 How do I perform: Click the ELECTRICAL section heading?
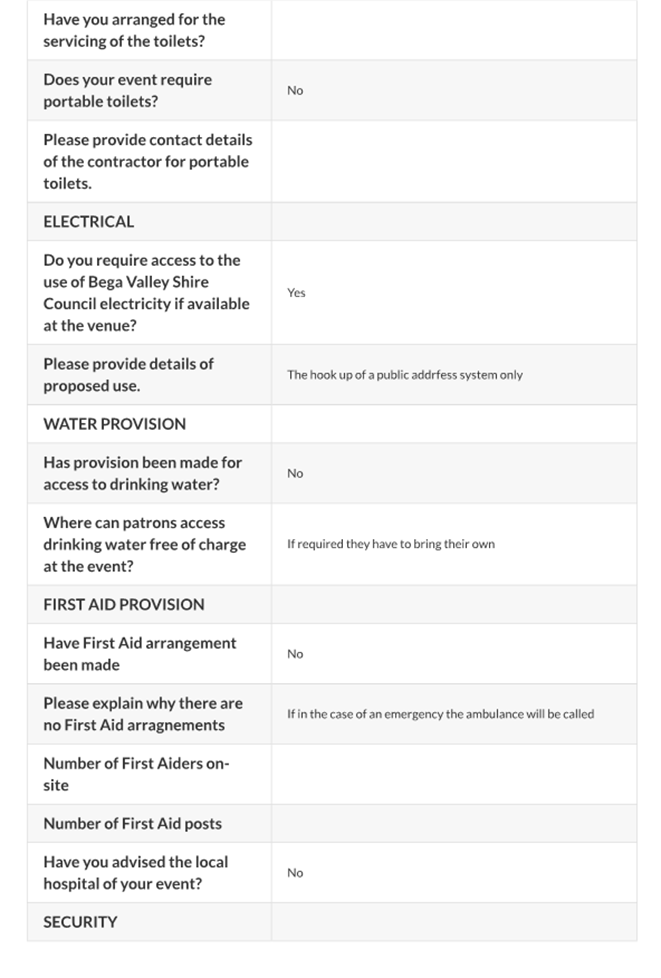tap(88, 222)
